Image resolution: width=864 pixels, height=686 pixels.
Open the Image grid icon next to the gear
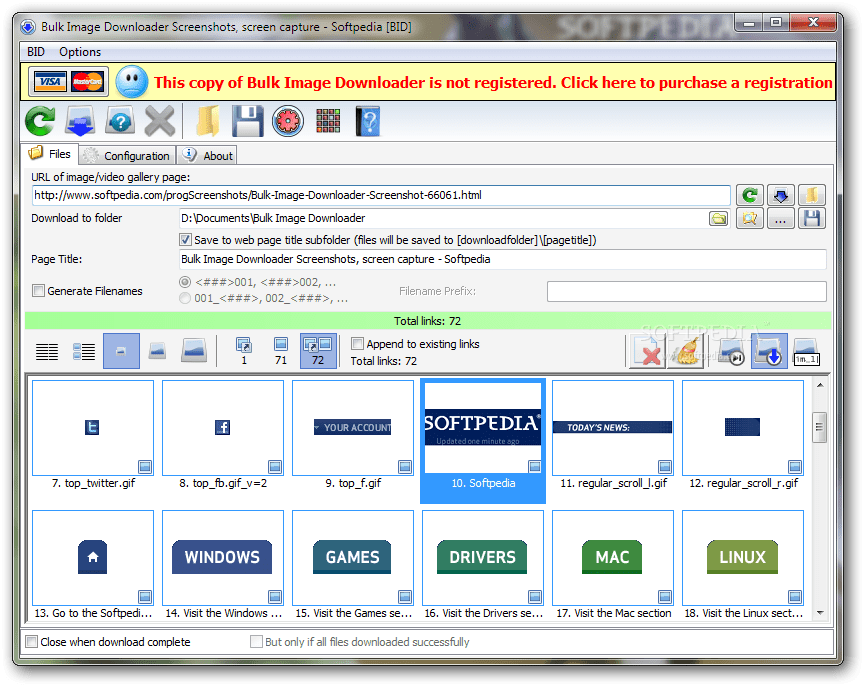[x=326, y=120]
